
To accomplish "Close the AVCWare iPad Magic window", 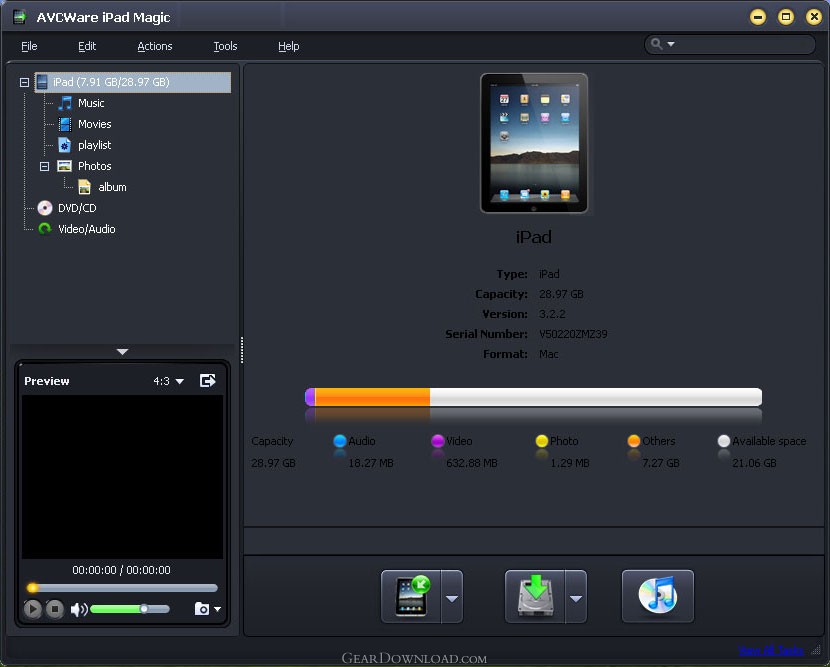I will tap(814, 17).
